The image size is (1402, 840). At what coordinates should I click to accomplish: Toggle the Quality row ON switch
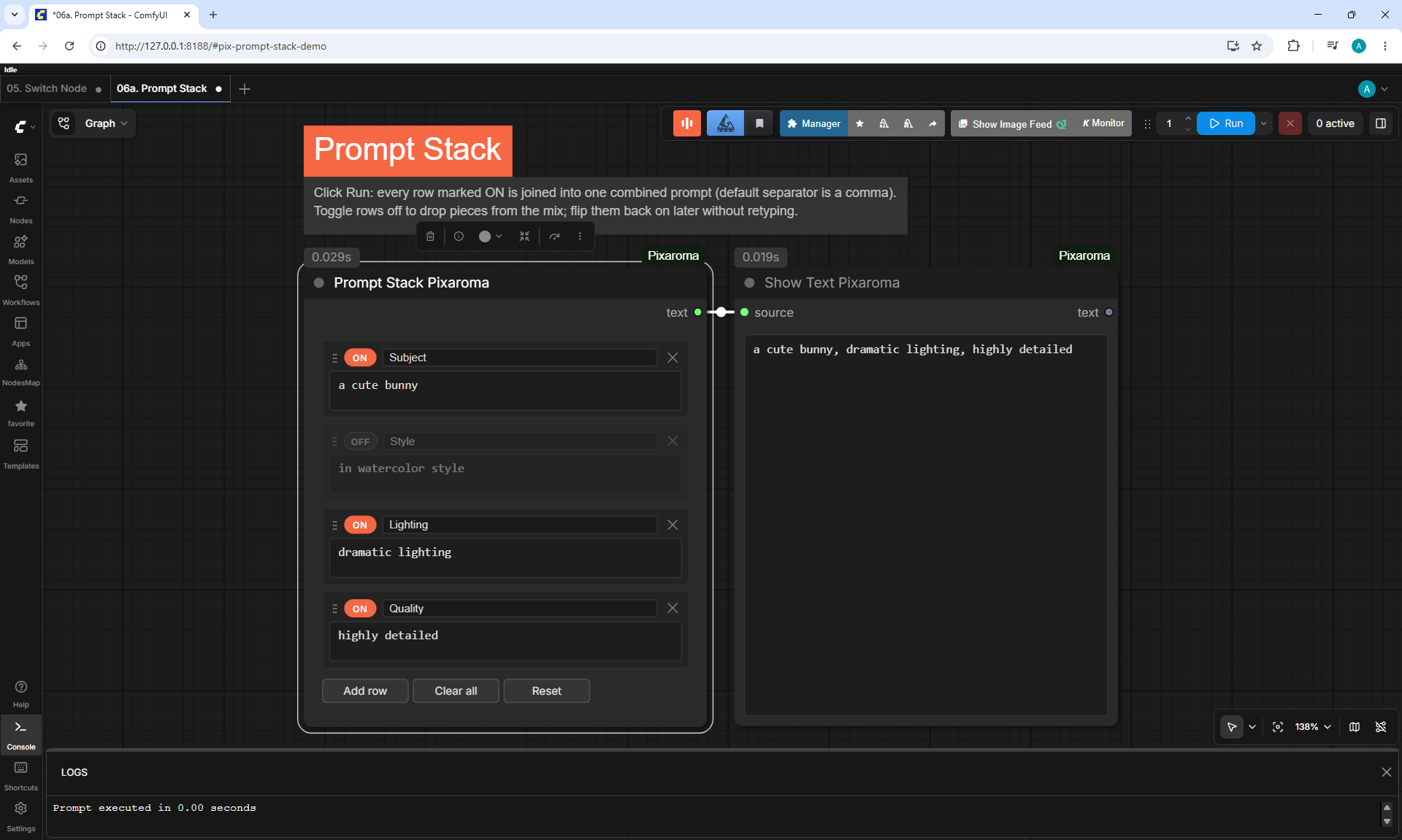360,609
